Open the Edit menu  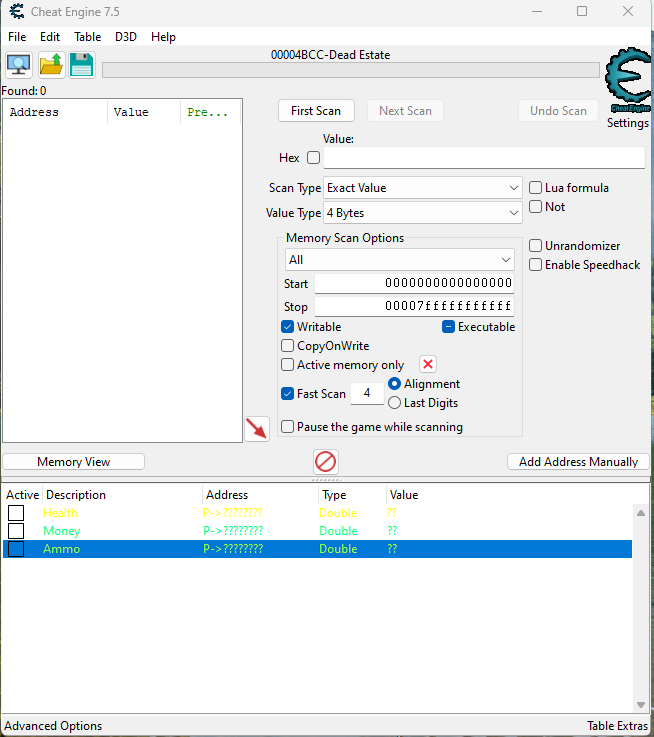tap(50, 37)
